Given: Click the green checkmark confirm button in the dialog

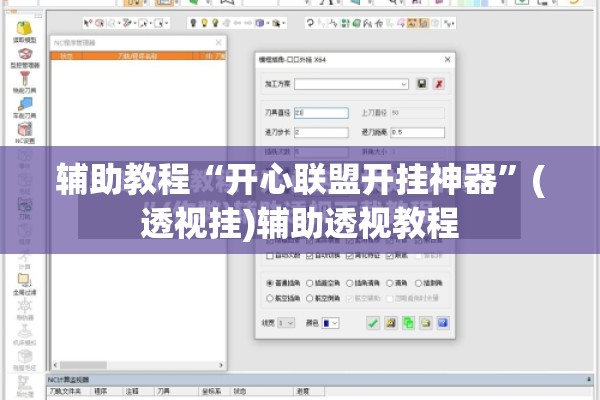Looking at the screenshot, I should 373,323.
